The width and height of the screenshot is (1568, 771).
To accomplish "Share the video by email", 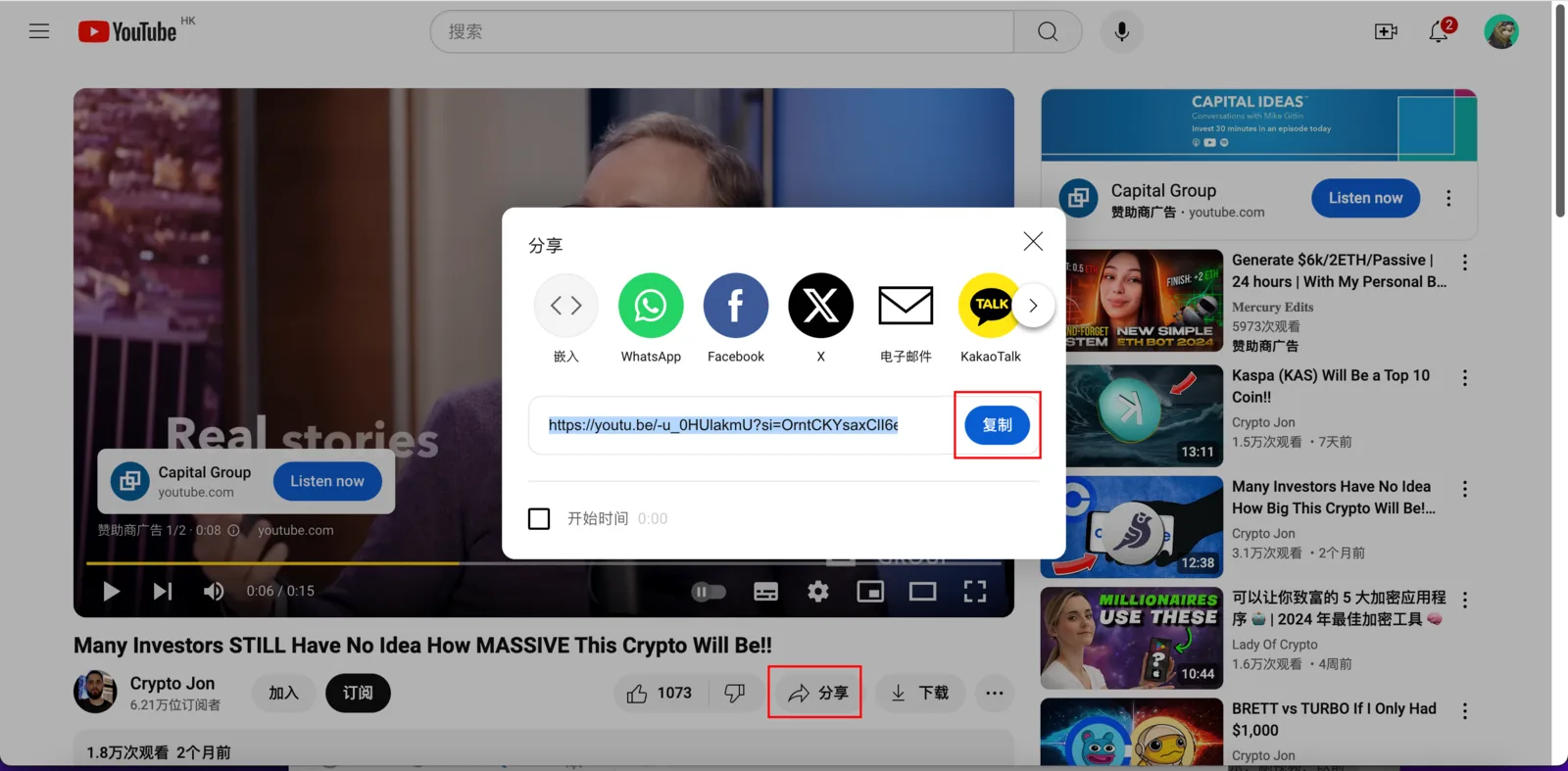I will 906,306.
